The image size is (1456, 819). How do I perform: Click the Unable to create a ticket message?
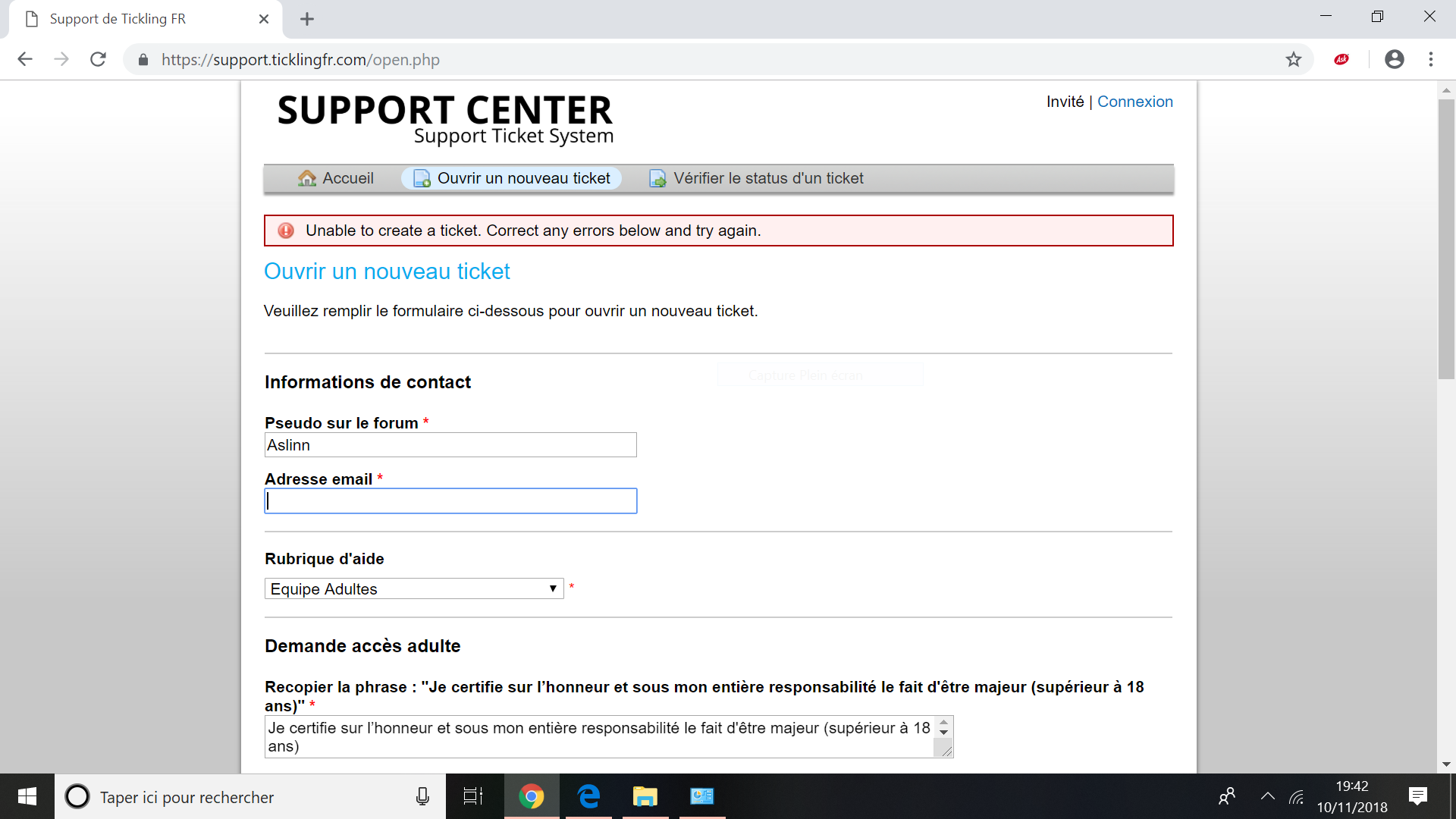point(533,231)
